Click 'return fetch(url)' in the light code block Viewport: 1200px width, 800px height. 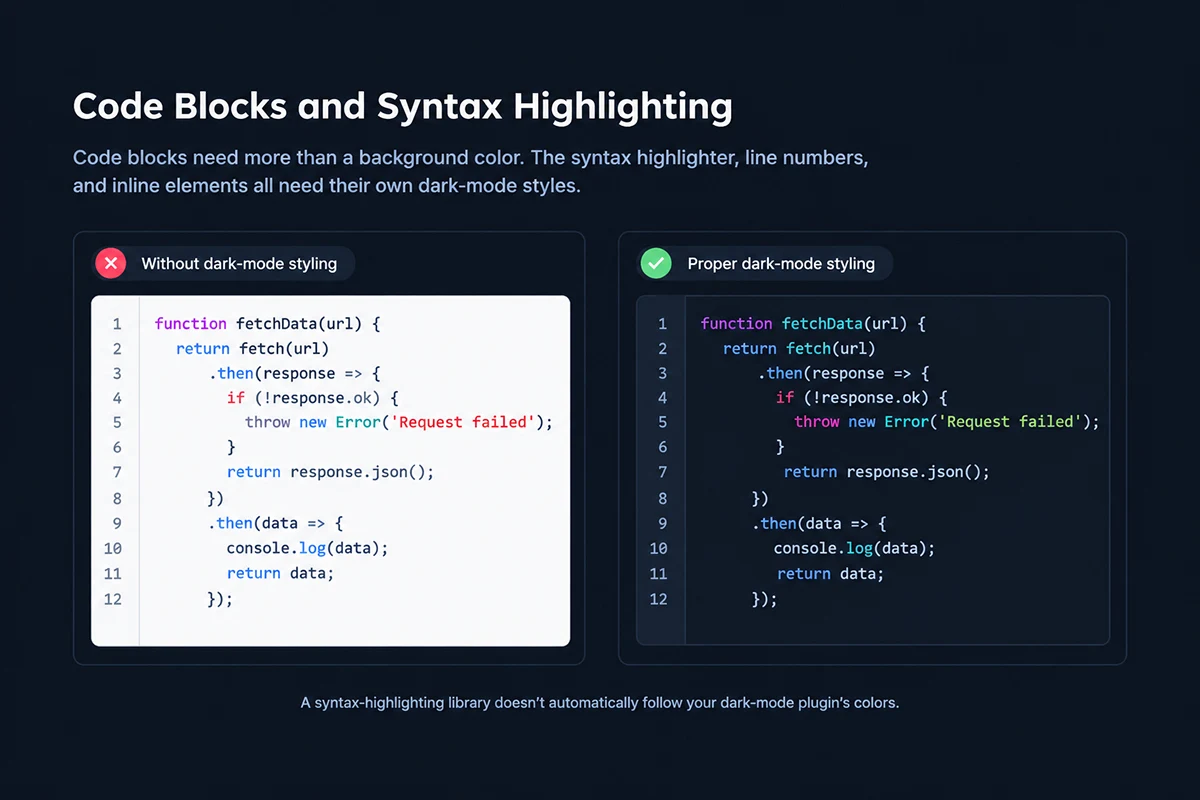pyautogui.click(x=252, y=349)
